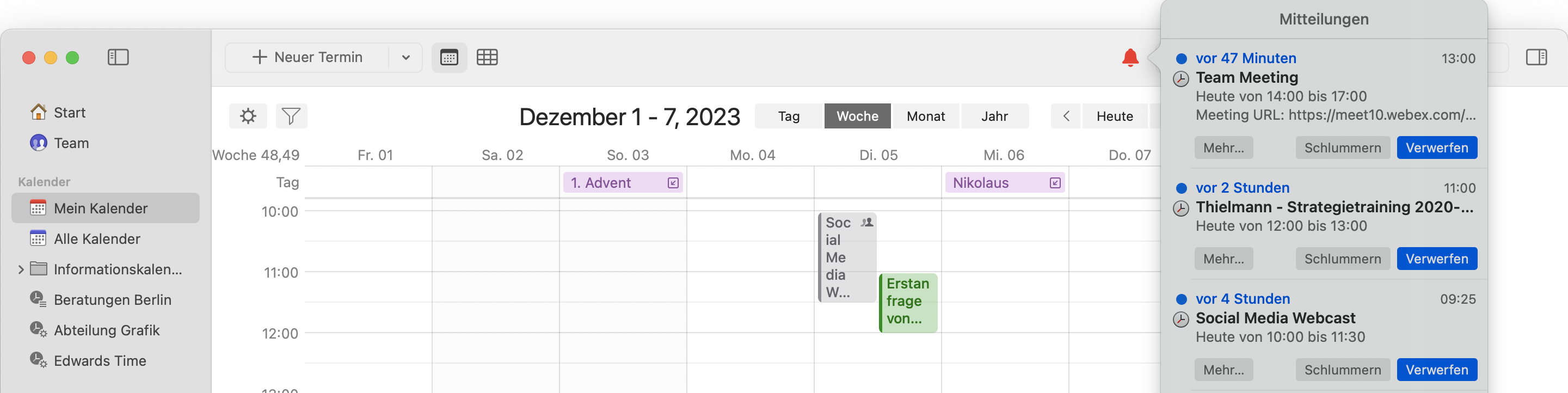Screen dimensions: 1568x393
Task: Expand the Informationskalender folder
Action: click(x=21, y=269)
